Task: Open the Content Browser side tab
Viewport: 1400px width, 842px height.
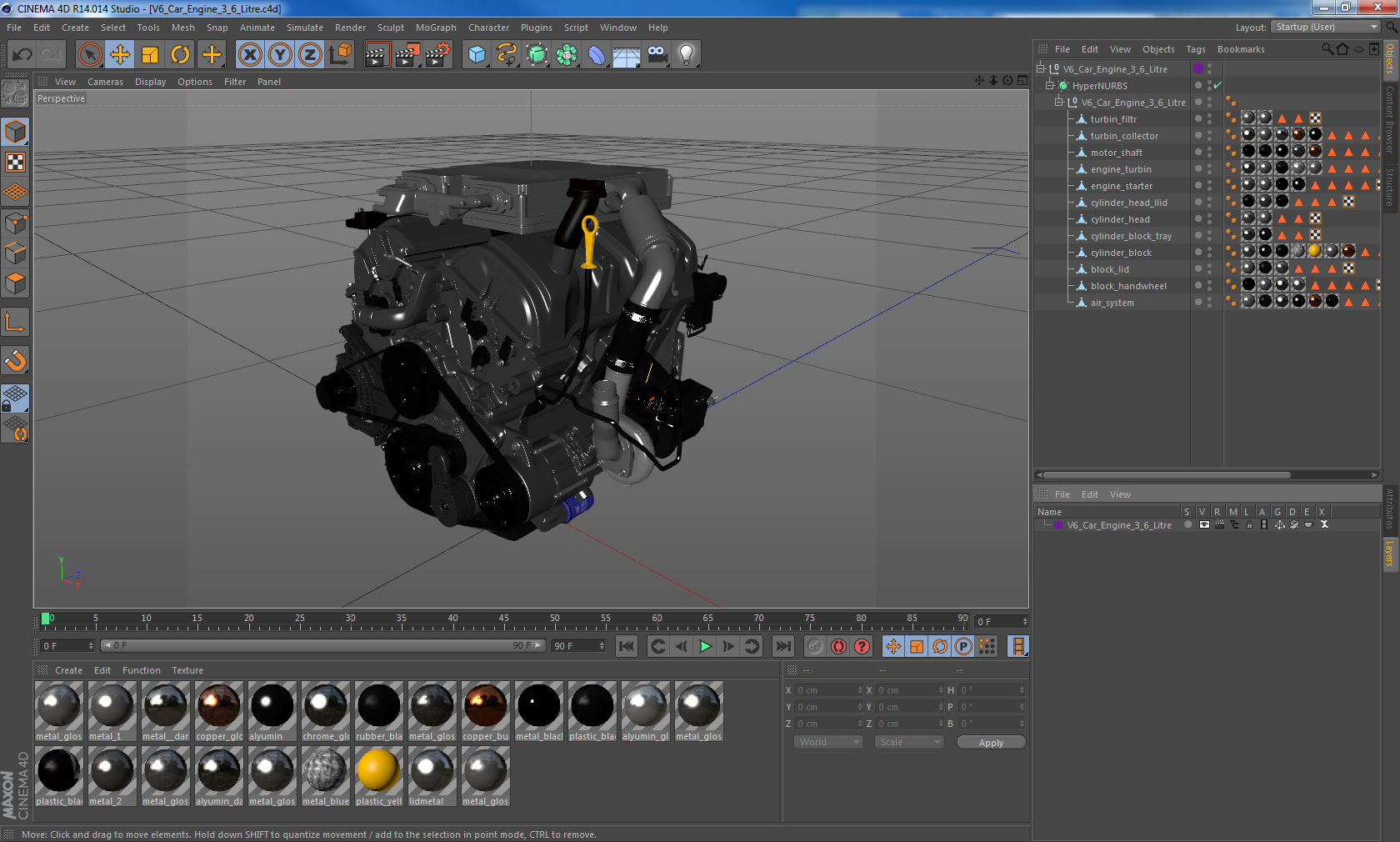Action: click(x=1390, y=119)
